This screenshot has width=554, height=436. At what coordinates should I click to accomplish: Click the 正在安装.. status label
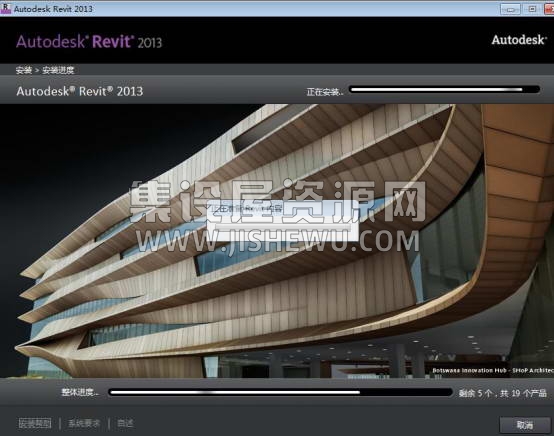coord(325,92)
